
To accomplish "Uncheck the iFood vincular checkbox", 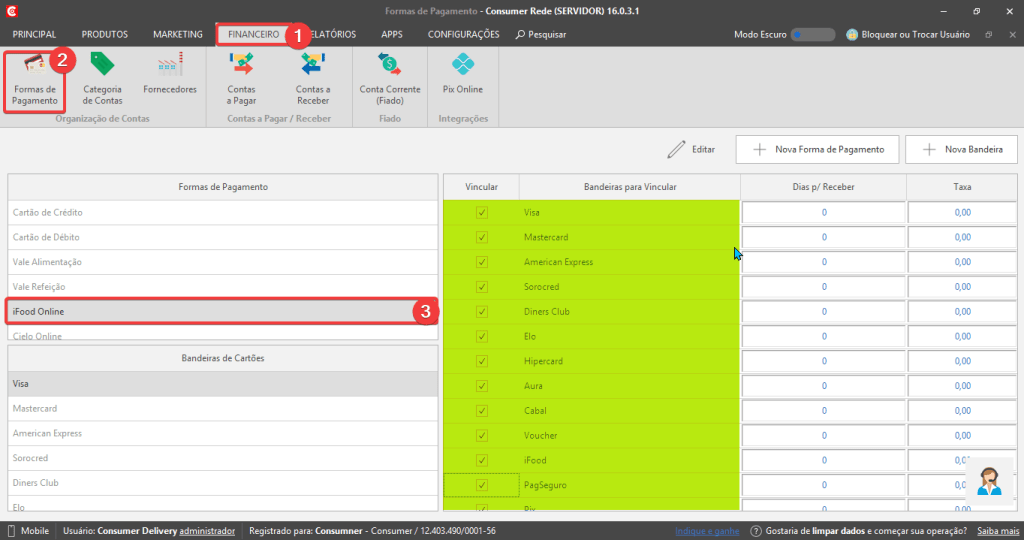I will (x=482, y=460).
